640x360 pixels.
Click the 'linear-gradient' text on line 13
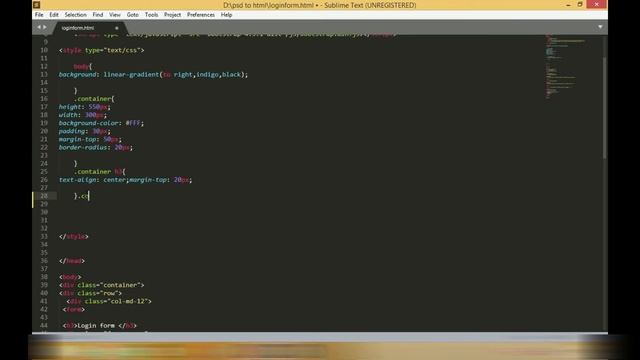131,74
